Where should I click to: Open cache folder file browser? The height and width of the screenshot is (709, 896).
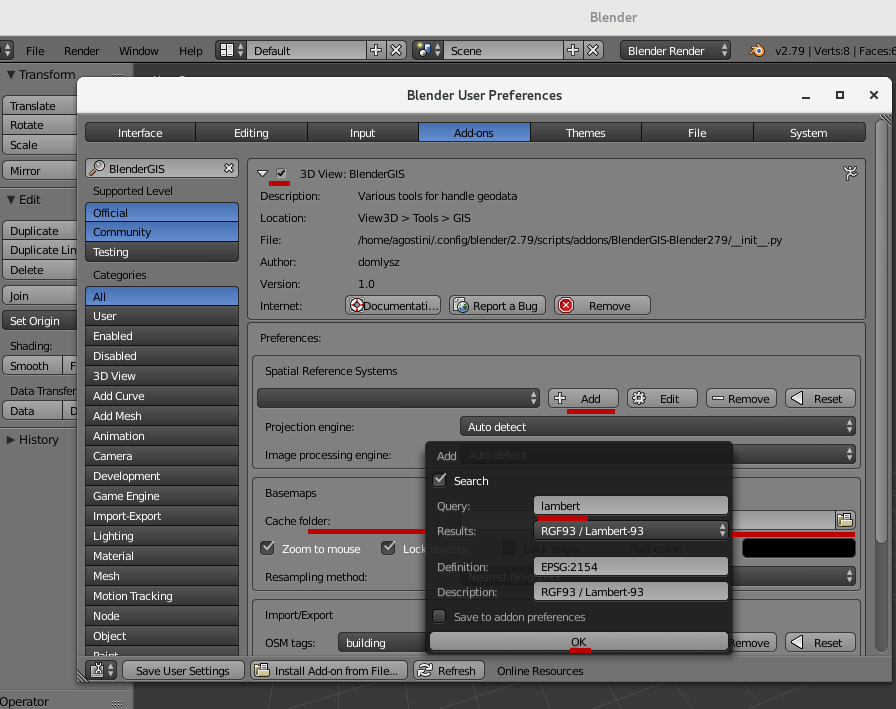point(845,519)
